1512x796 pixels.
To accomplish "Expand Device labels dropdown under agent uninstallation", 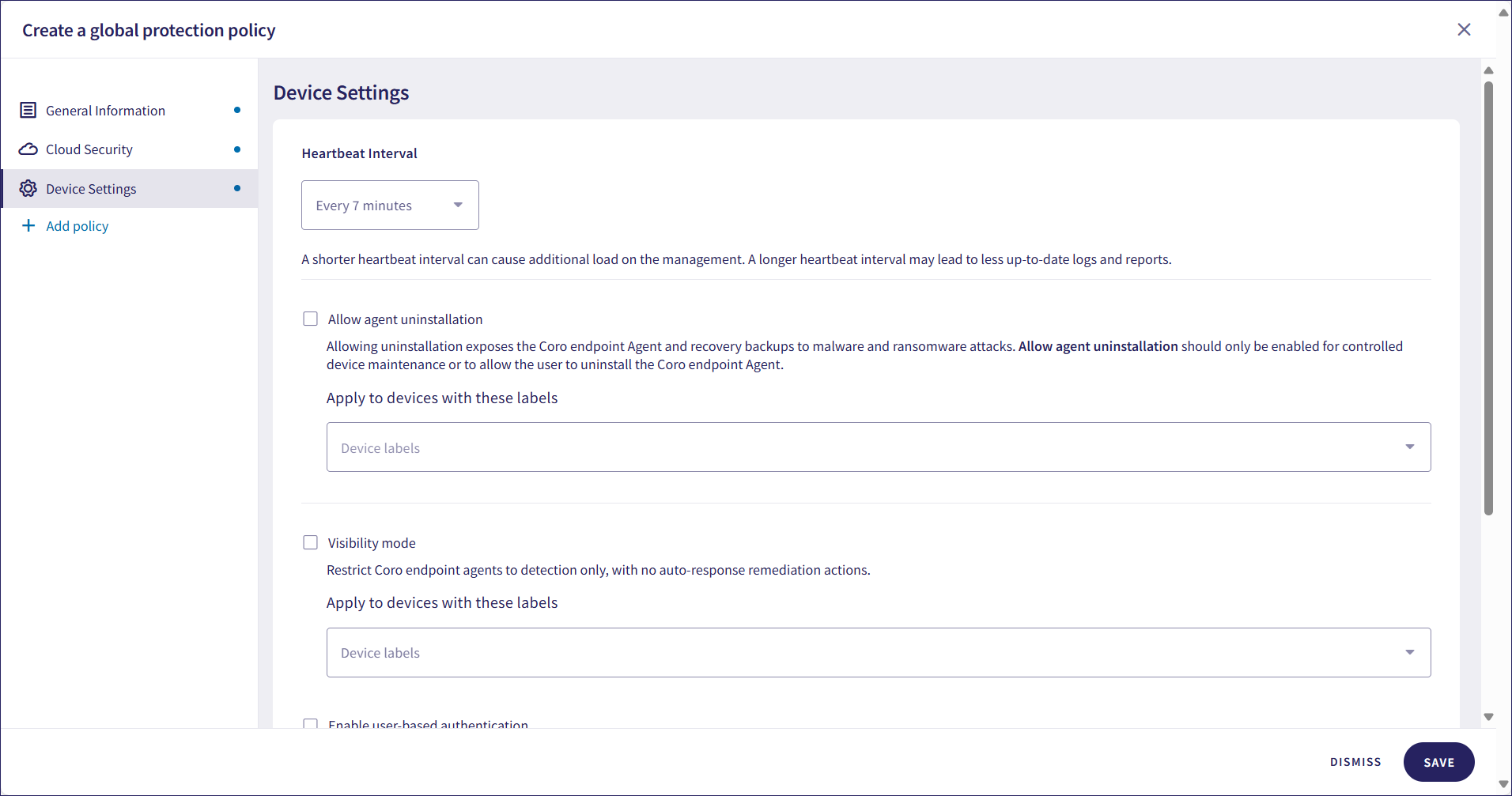I will [878, 447].
